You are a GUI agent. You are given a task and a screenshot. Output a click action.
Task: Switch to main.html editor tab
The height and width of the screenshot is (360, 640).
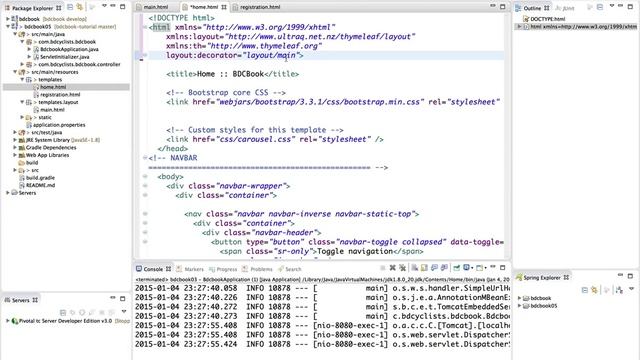click(156, 7)
